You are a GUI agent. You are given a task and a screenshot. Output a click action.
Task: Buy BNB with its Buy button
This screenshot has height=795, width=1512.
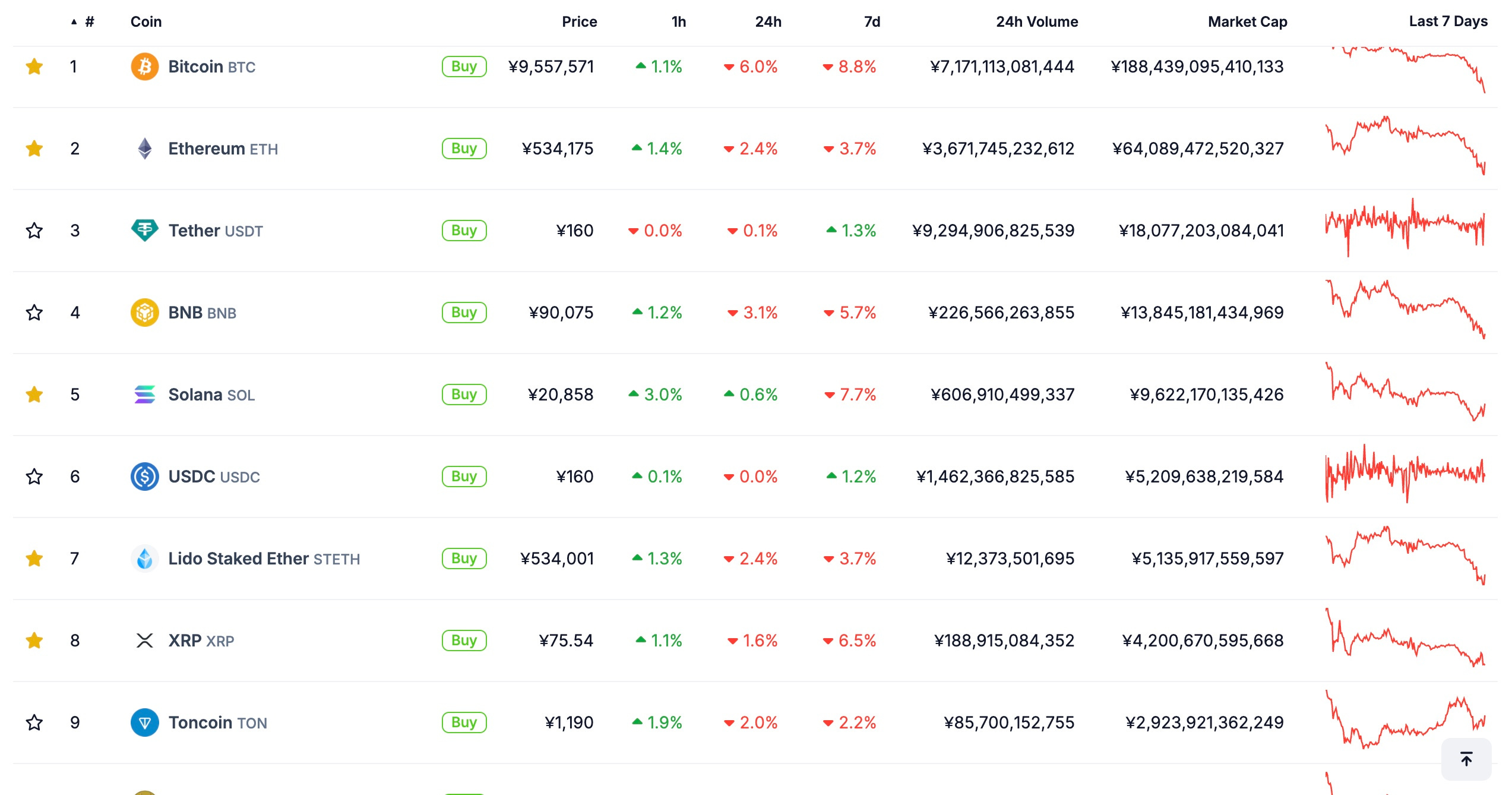coord(464,313)
